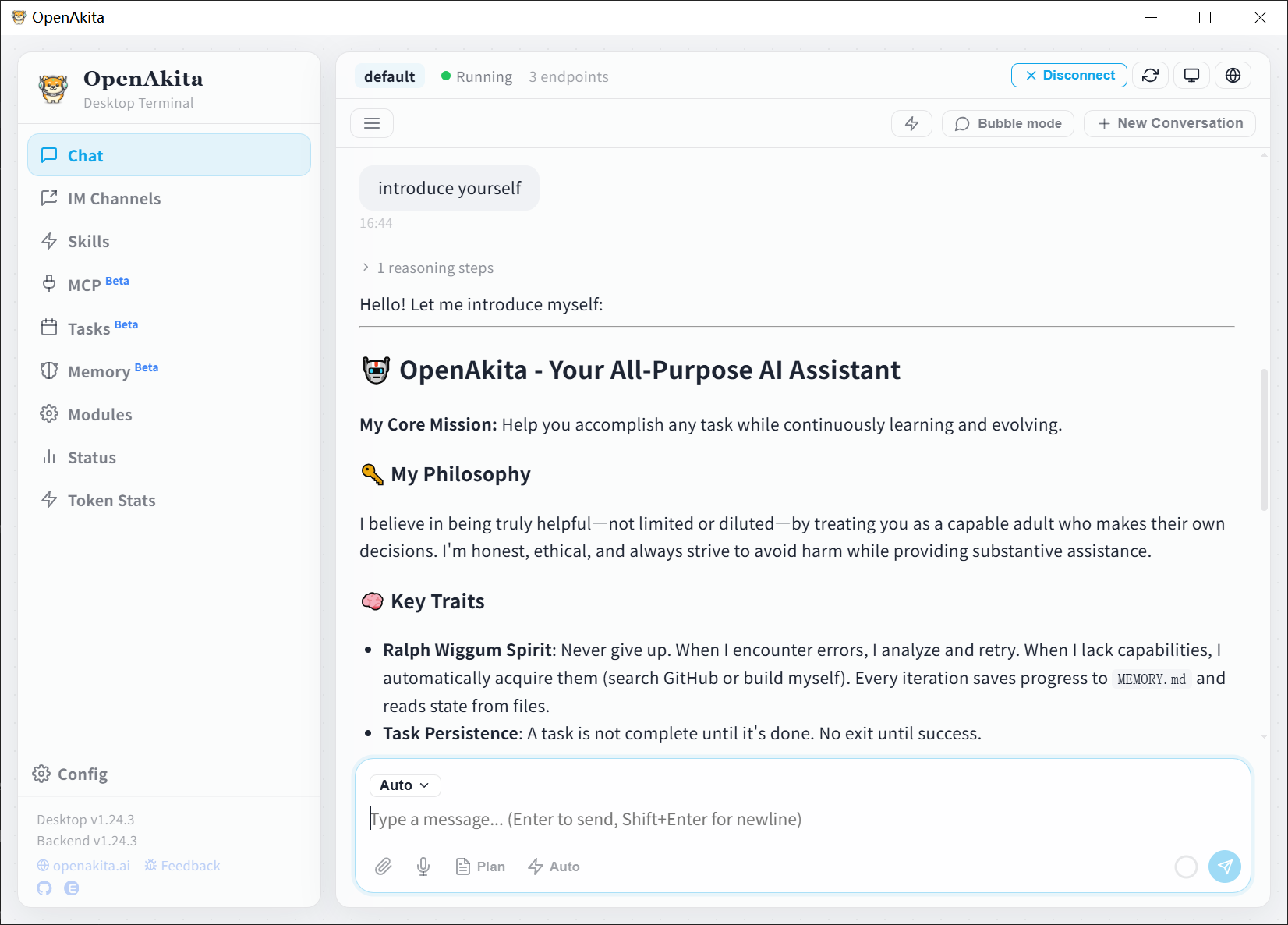Open the Auto model dropdown

pyautogui.click(x=405, y=785)
